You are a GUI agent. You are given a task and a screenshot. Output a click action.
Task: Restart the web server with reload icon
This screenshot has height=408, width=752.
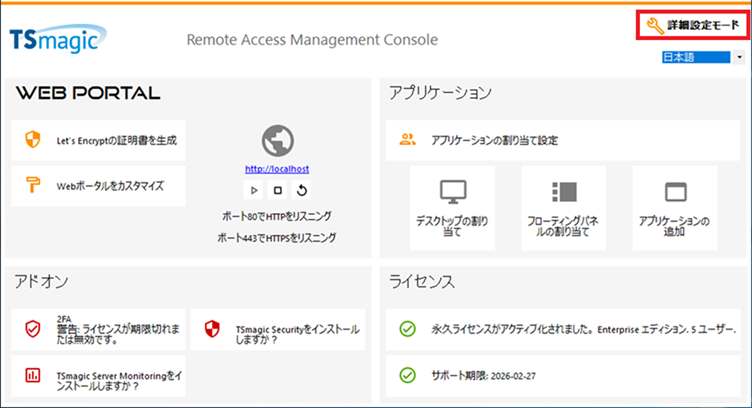[301, 190]
